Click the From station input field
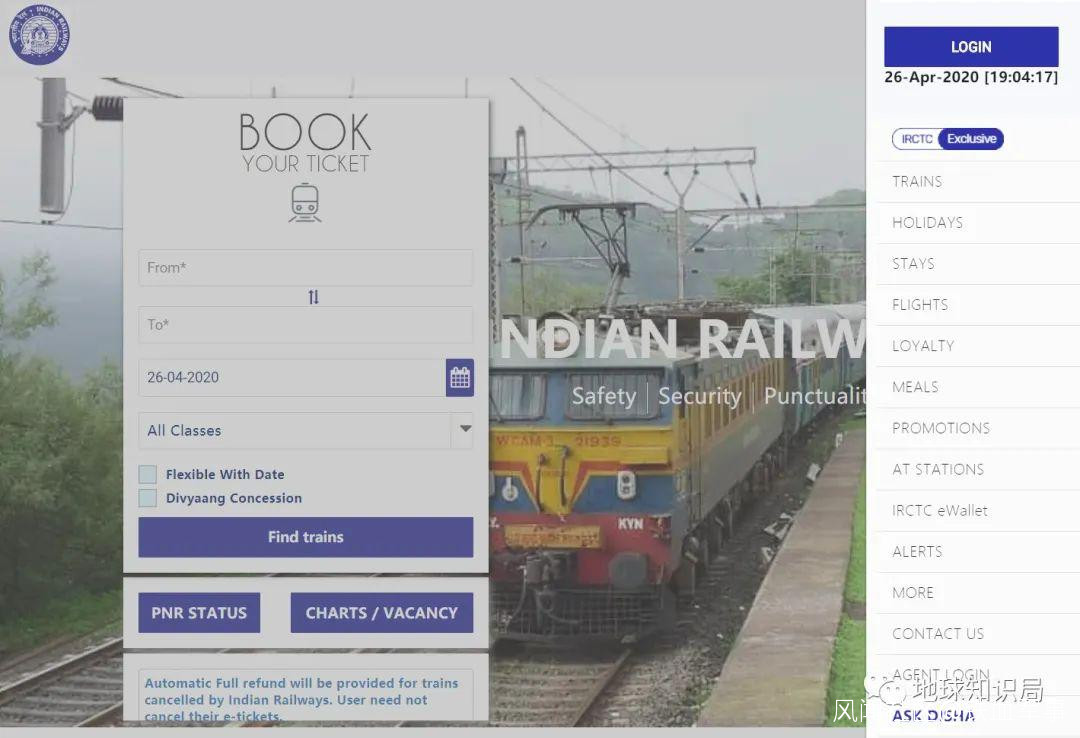1080x738 pixels. coord(305,267)
